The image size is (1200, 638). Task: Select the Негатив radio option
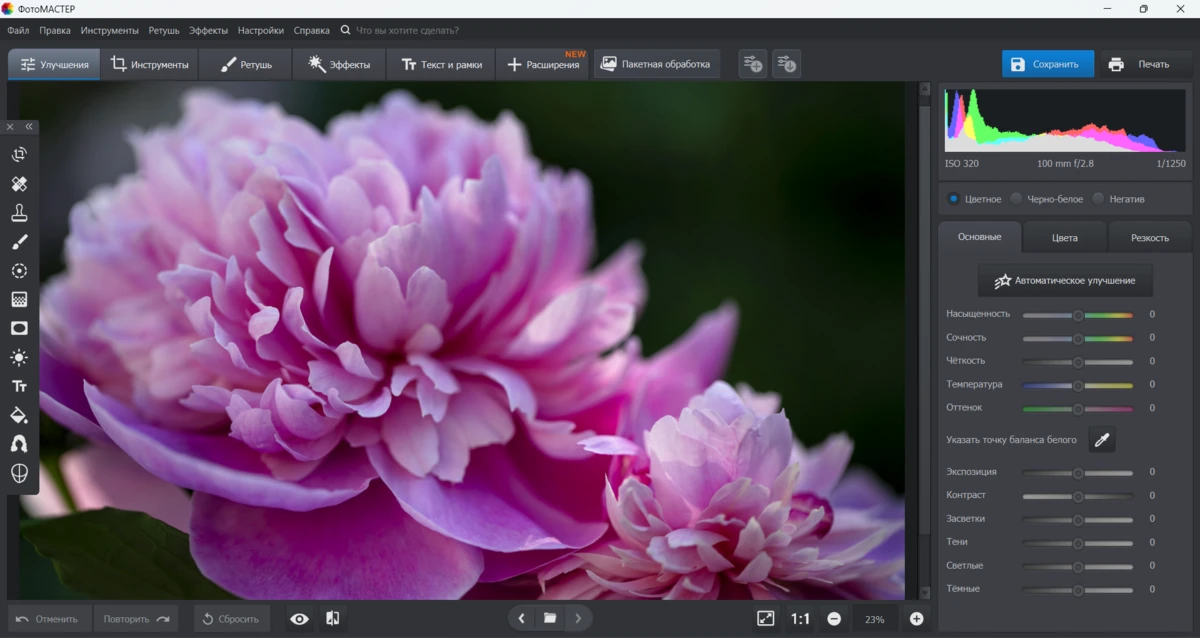(x=1099, y=199)
